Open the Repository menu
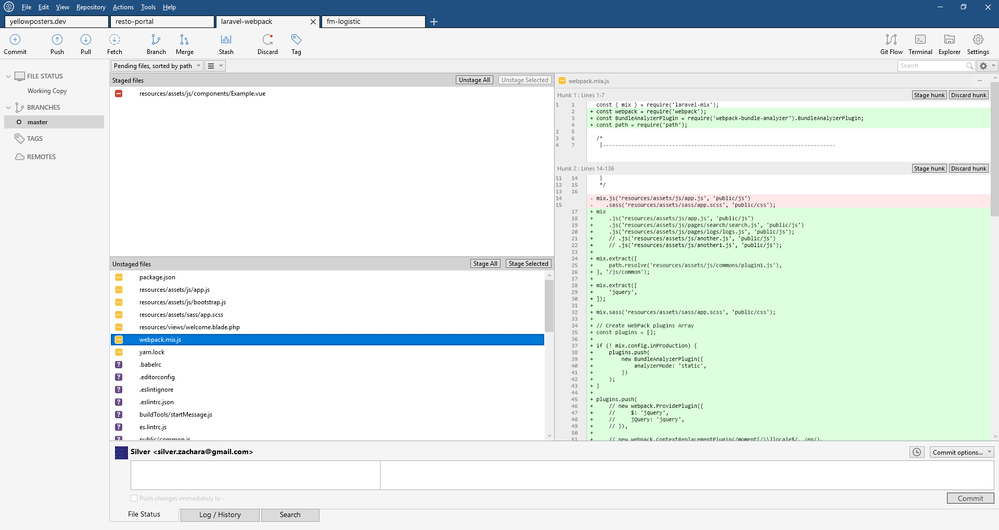 91,7
